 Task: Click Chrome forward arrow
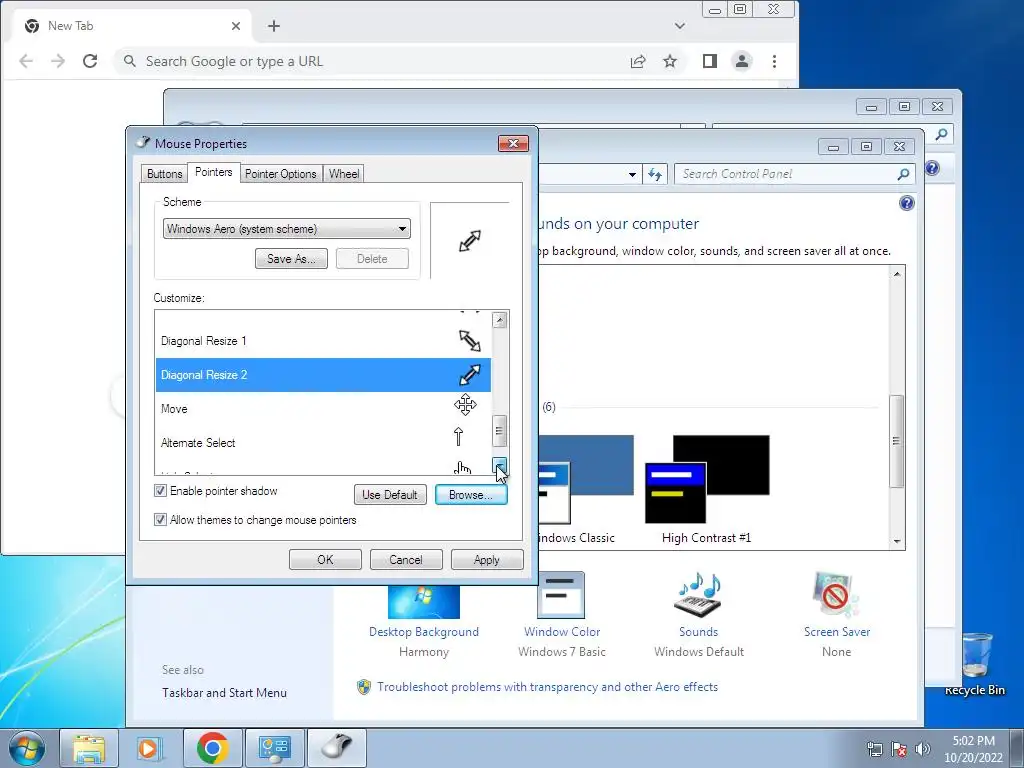point(58,61)
